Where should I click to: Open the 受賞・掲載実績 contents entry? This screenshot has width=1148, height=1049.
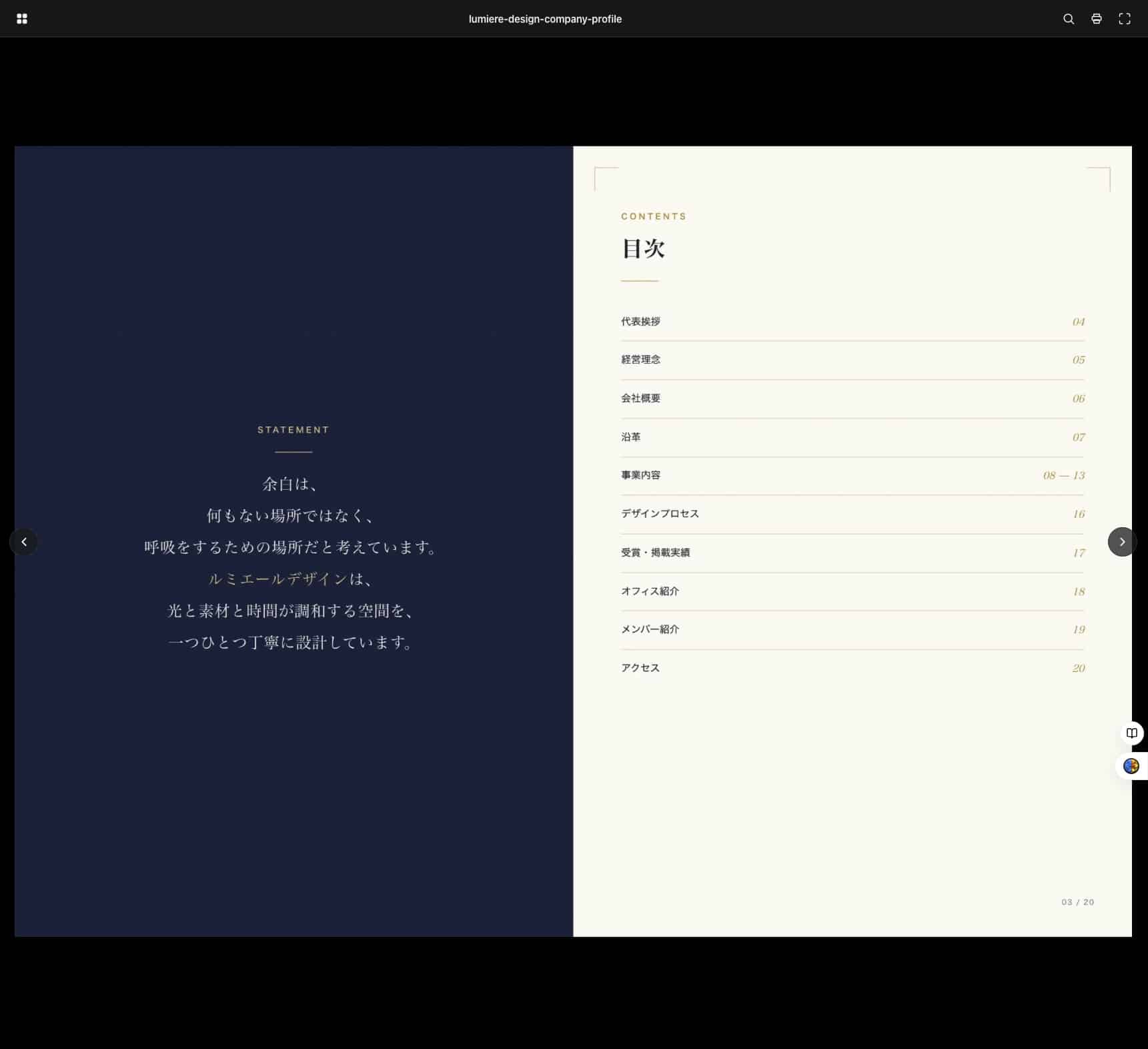coord(852,553)
